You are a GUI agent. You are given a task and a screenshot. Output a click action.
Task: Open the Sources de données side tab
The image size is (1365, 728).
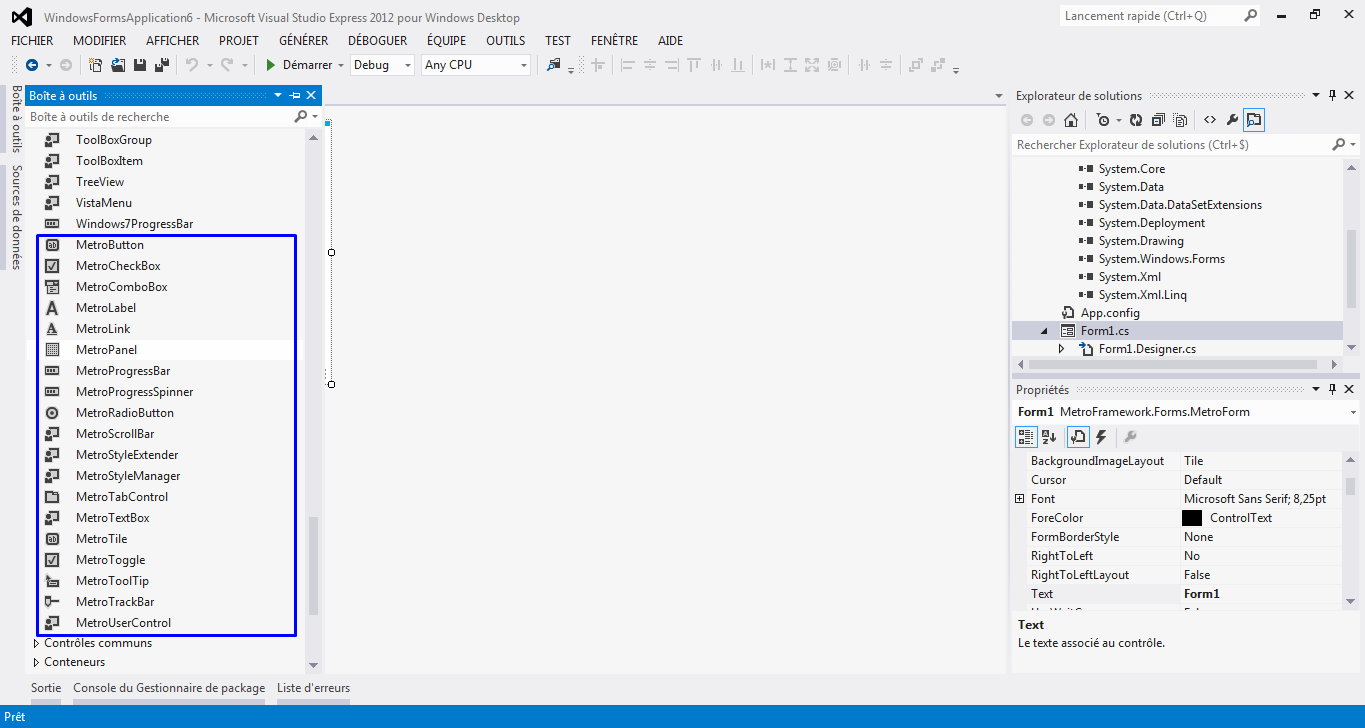click(17, 218)
